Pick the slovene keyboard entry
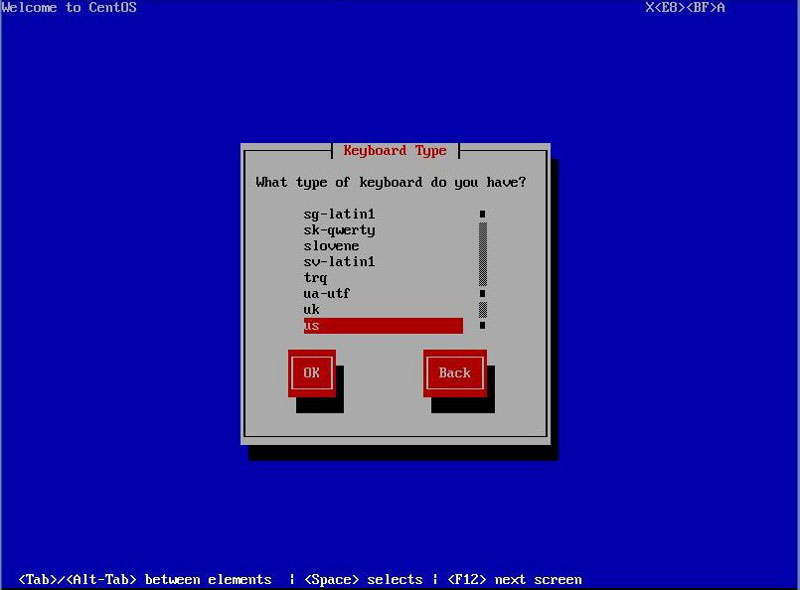The width and height of the screenshot is (800, 590). click(331, 246)
